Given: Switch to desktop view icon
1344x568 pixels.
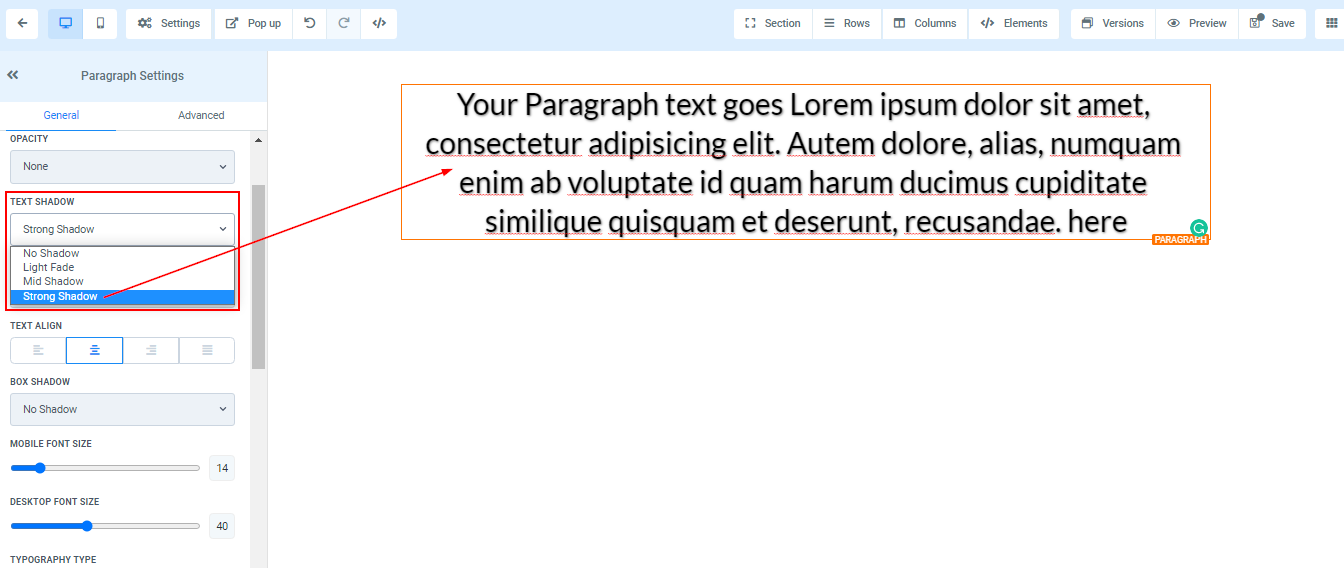Looking at the screenshot, I should click(66, 23).
